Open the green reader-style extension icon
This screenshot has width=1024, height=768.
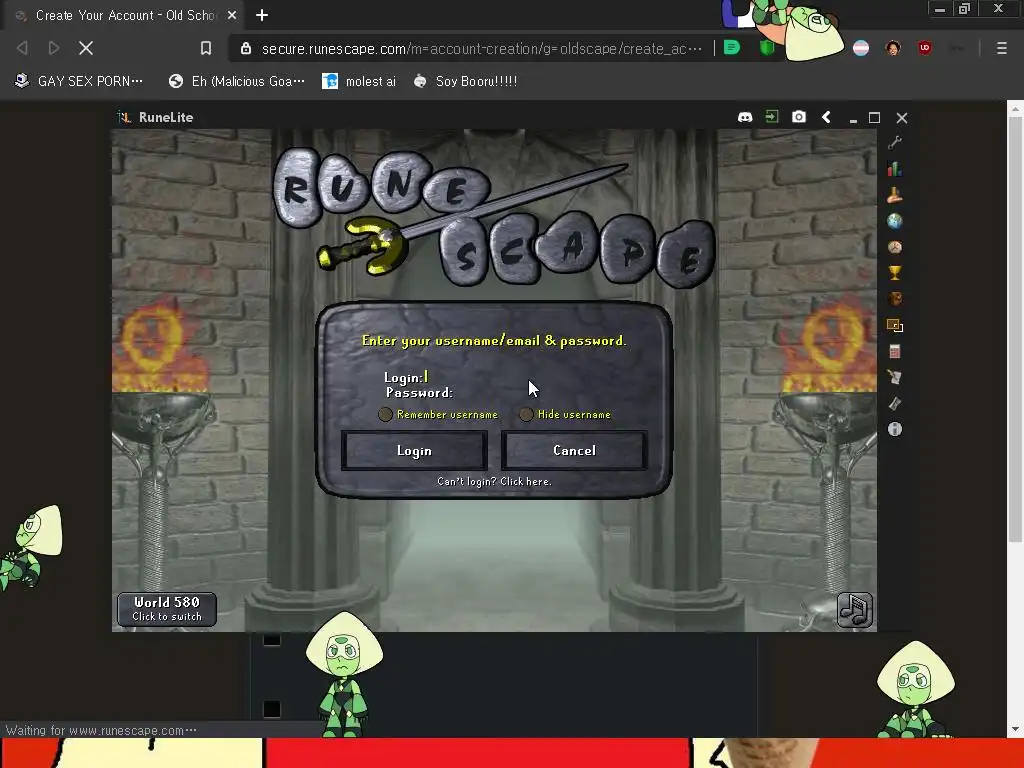pyautogui.click(x=732, y=48)
